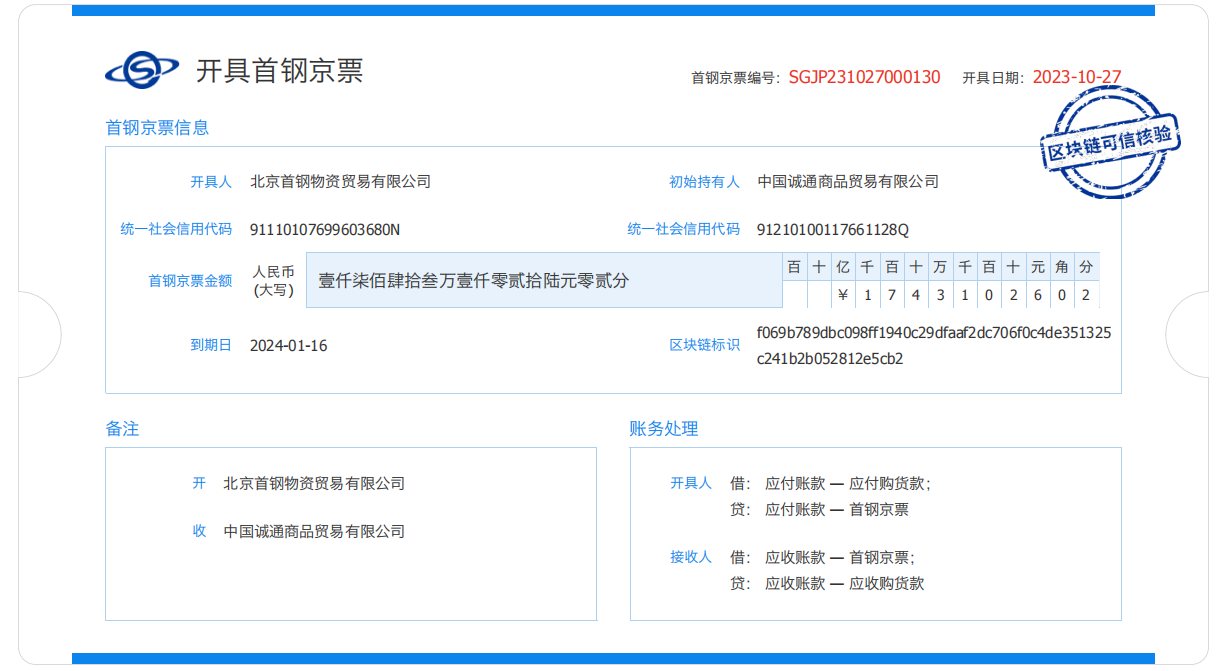The height and width of the screenshot is (671, 1225).
Task: Select 中国诚通商品贸易有限公司 in the 备注 box
Action: tap(314, 531)
